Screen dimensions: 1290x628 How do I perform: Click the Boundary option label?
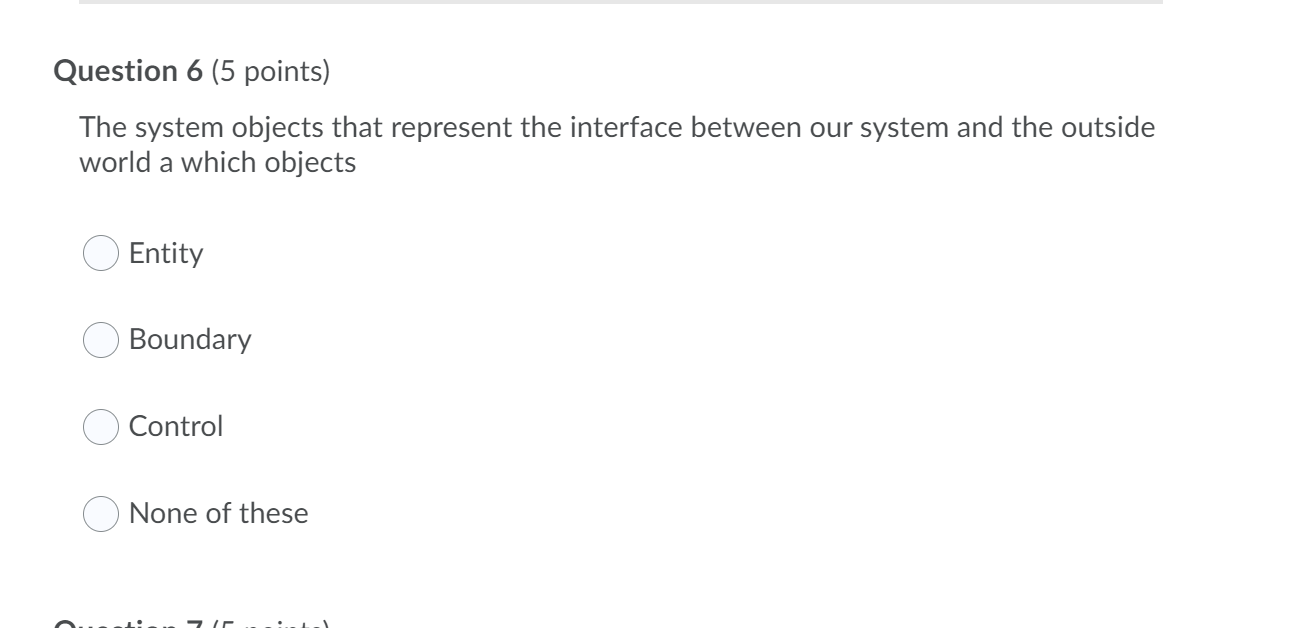[x=190, y=341]
